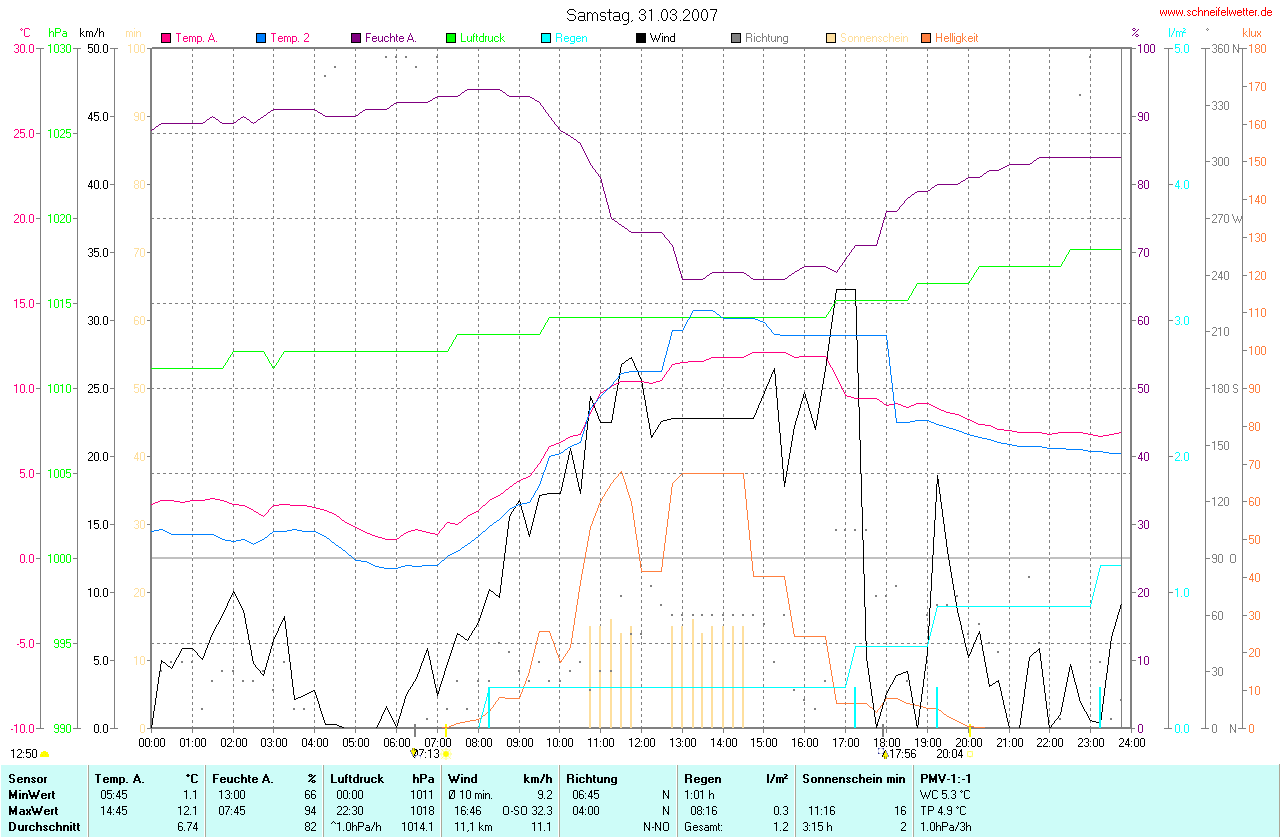Click the PMV-1:-1 table header

click(948, 778)
